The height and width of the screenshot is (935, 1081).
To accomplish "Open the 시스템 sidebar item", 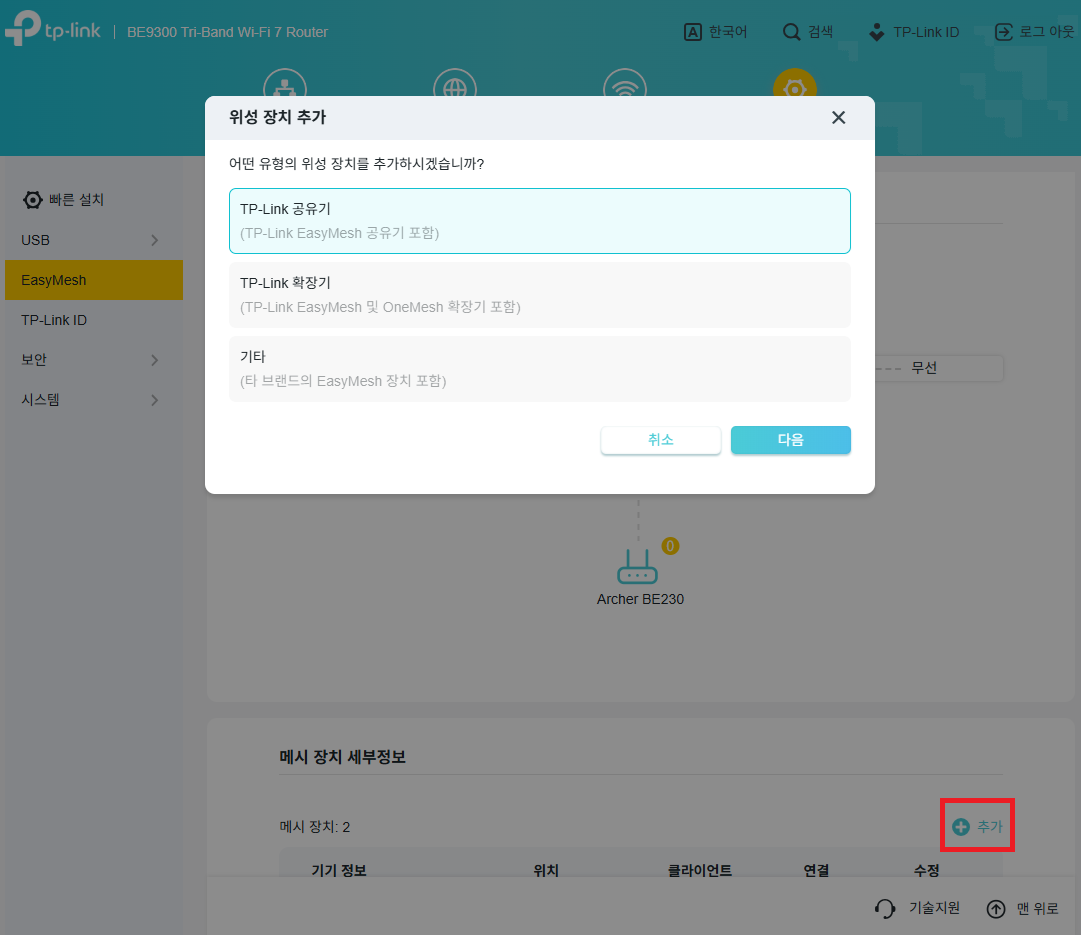I will (94, 400).
